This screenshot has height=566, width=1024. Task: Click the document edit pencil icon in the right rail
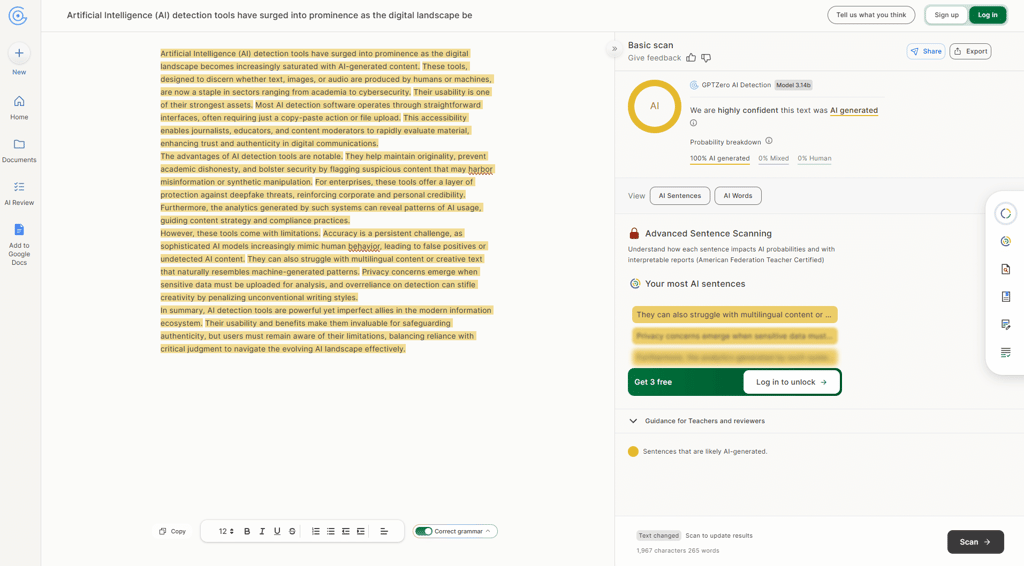[1006, 324]
